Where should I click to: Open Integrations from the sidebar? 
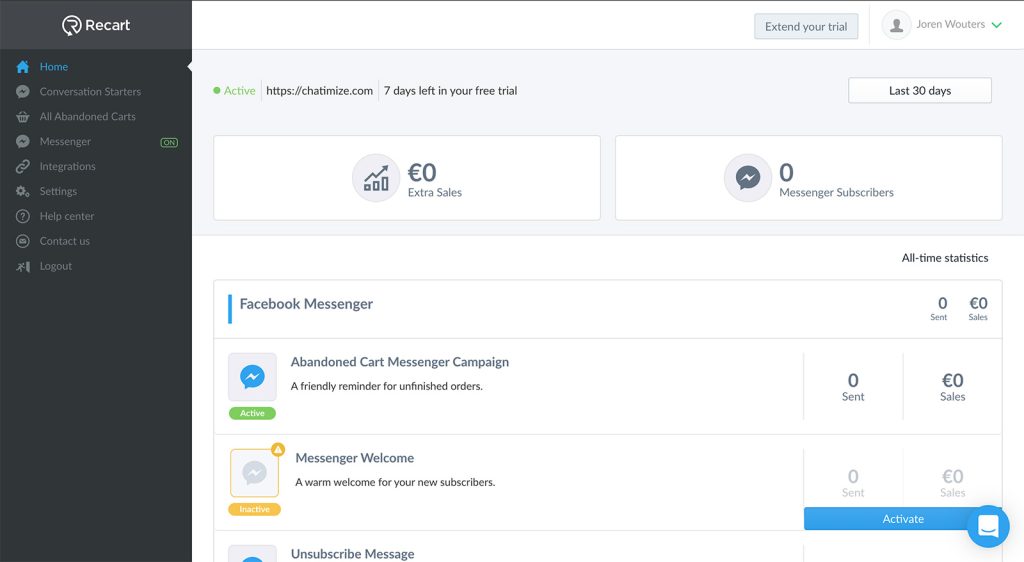click(x=67, y=167)
